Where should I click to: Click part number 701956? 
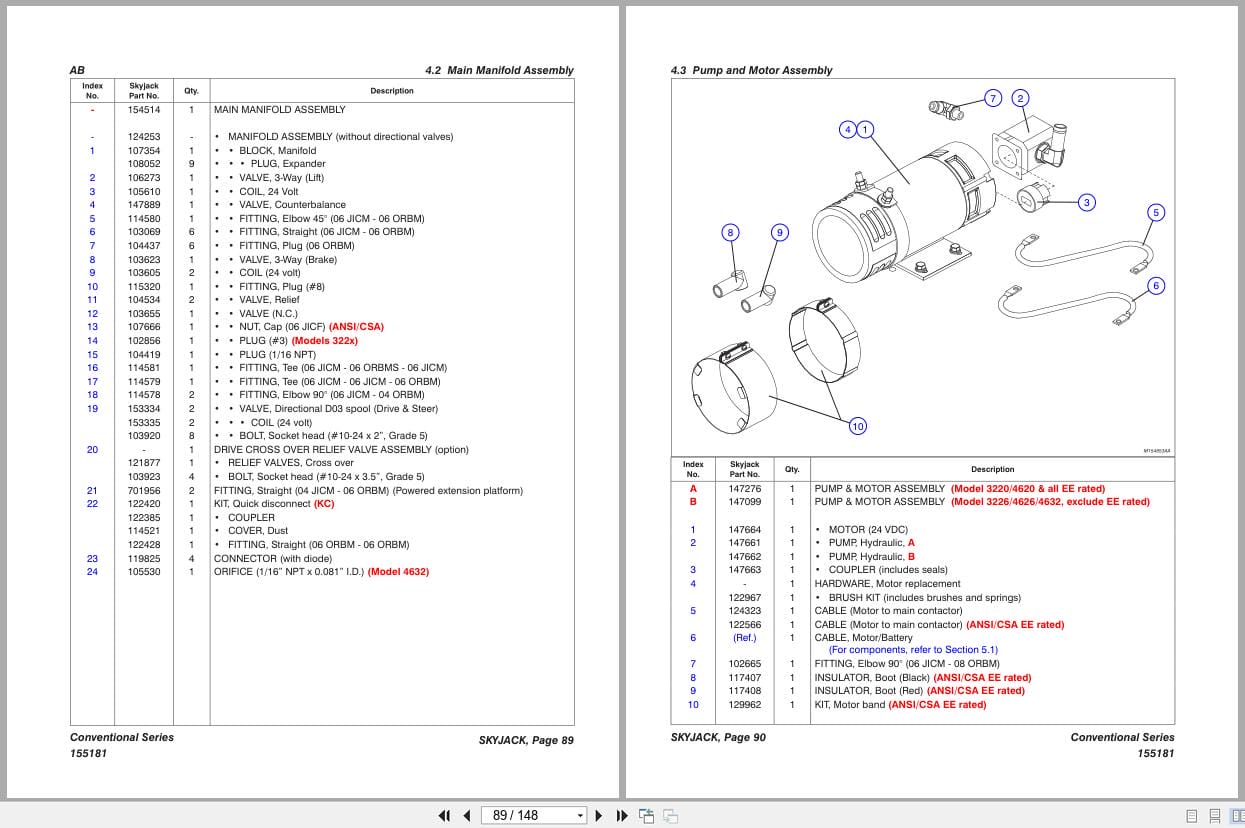[144, 491]
